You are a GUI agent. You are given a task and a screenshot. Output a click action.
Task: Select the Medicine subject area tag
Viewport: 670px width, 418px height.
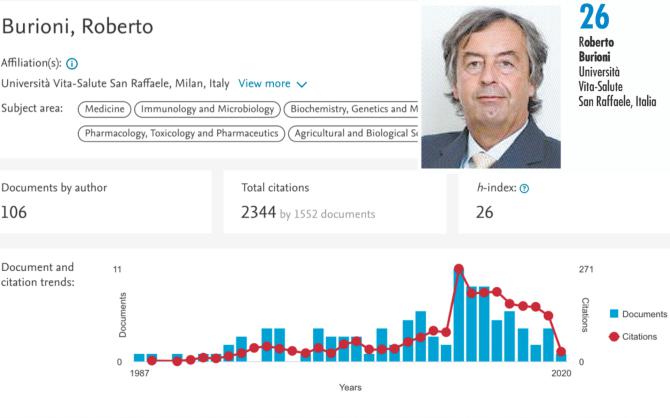click(104, 109)
